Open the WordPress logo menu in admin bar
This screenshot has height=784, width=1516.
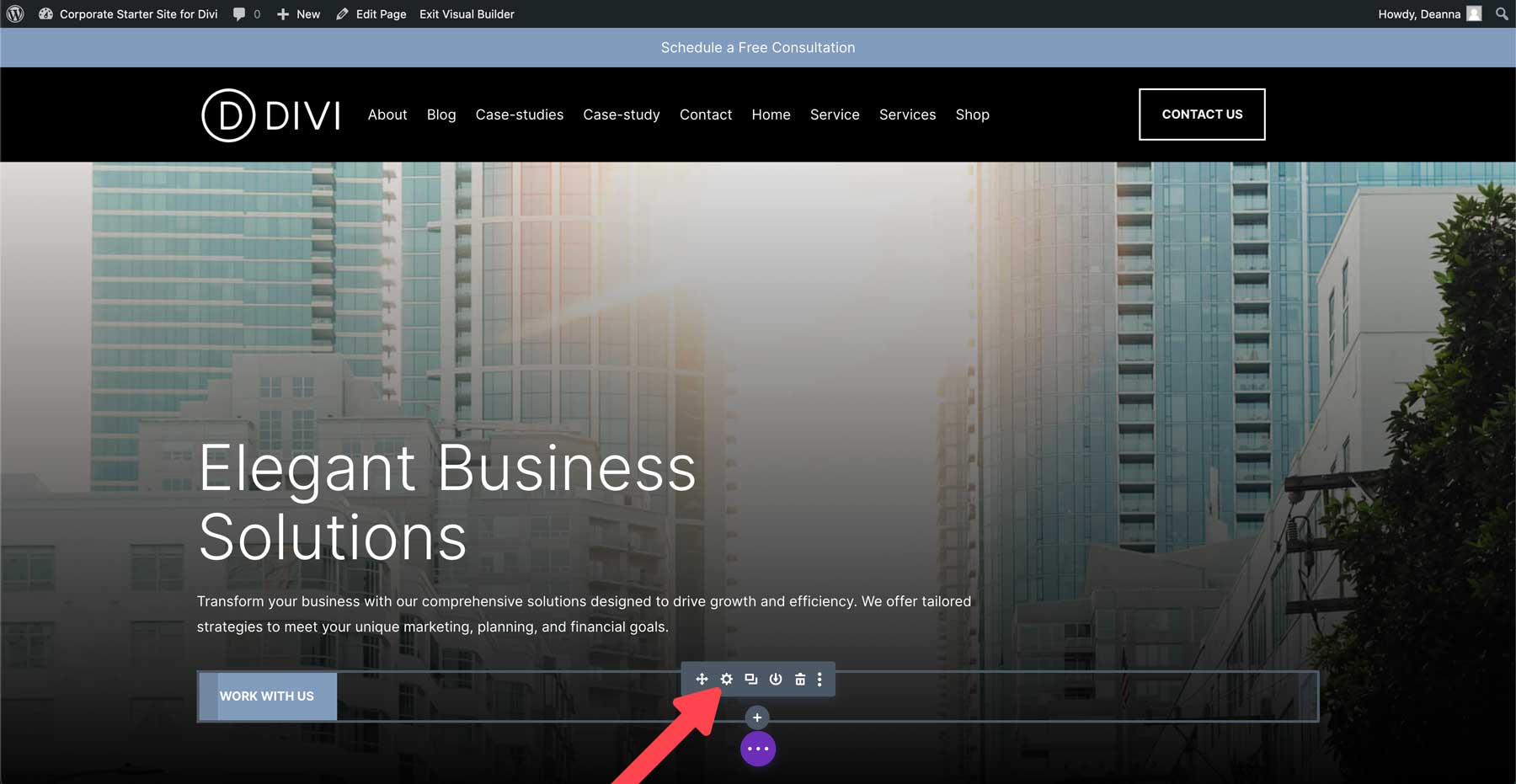click(x=14, y=13)
